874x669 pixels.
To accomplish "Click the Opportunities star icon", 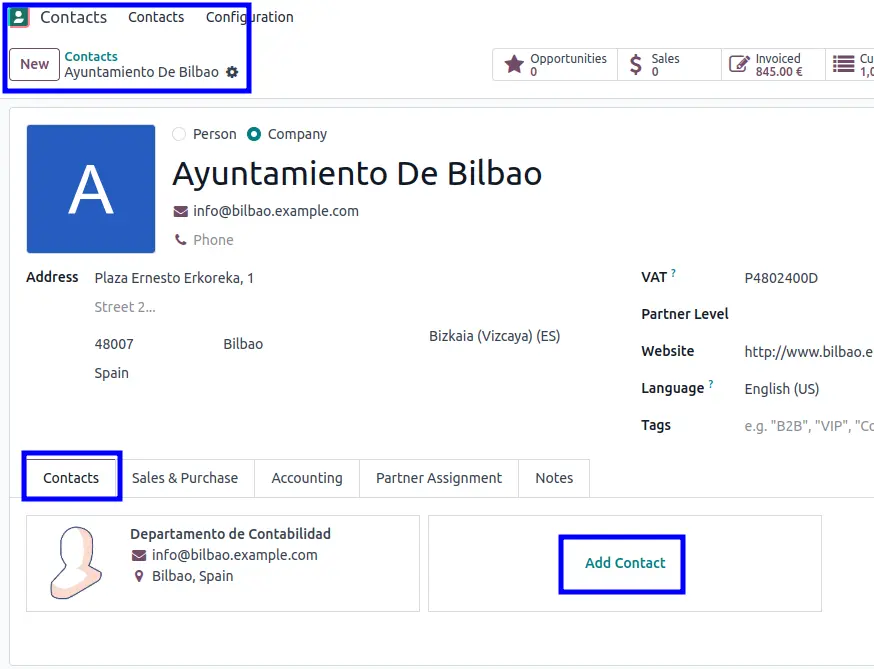I will [514, 64].
